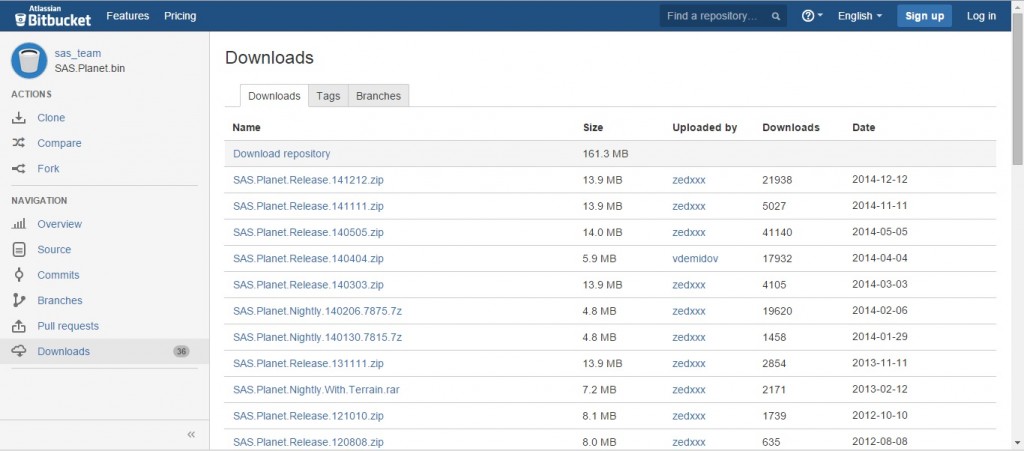Open Compare in the sidebar

pos(59,143)
